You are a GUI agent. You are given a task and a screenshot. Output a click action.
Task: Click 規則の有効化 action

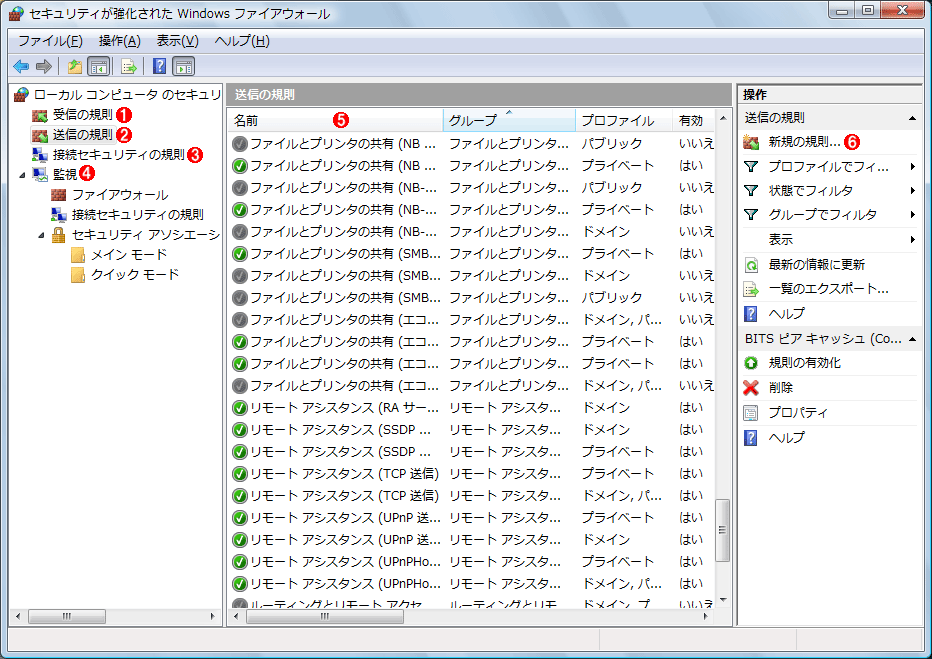[x=804, y=362]
